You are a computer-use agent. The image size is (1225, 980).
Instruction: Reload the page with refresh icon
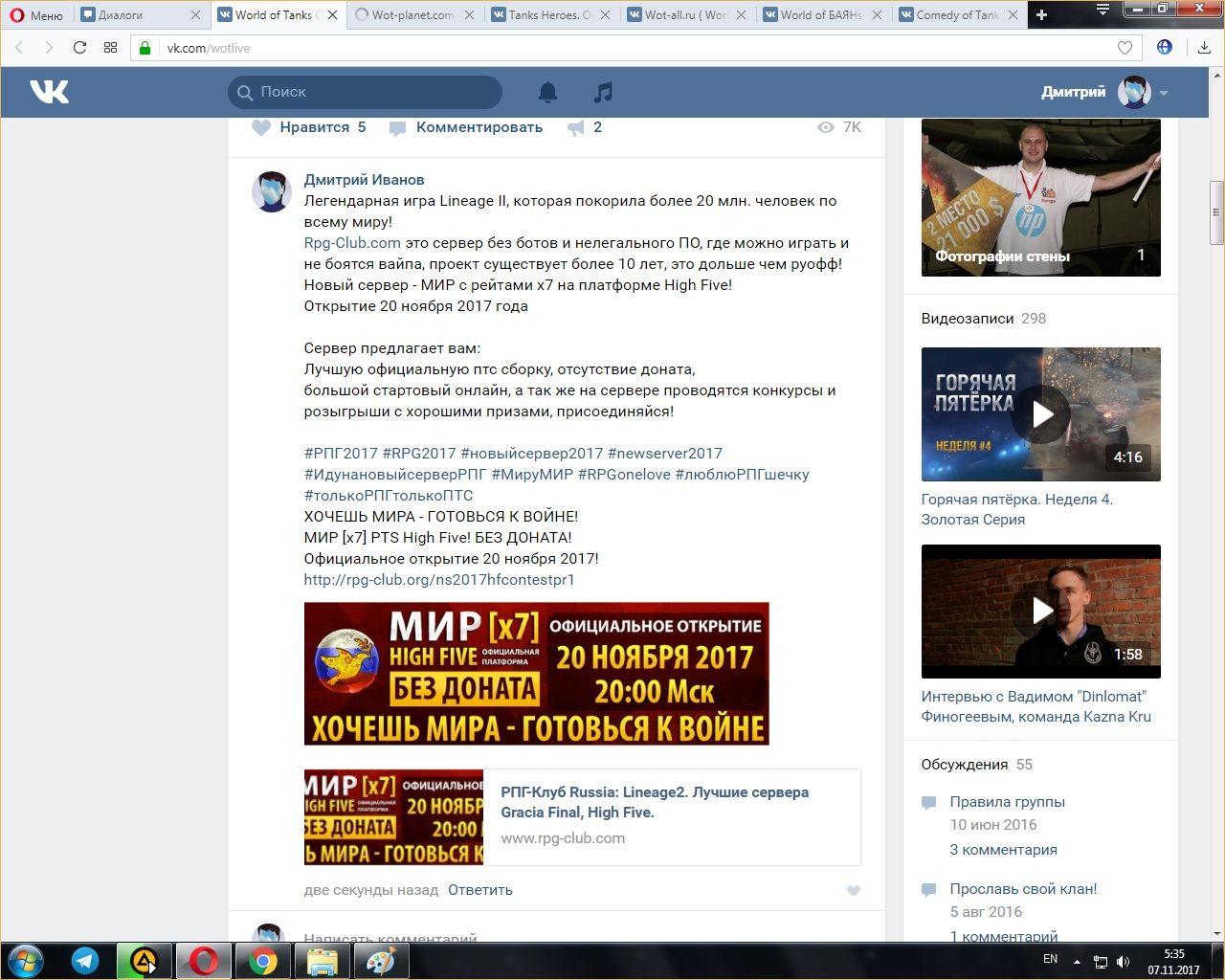tap(79, 48)
